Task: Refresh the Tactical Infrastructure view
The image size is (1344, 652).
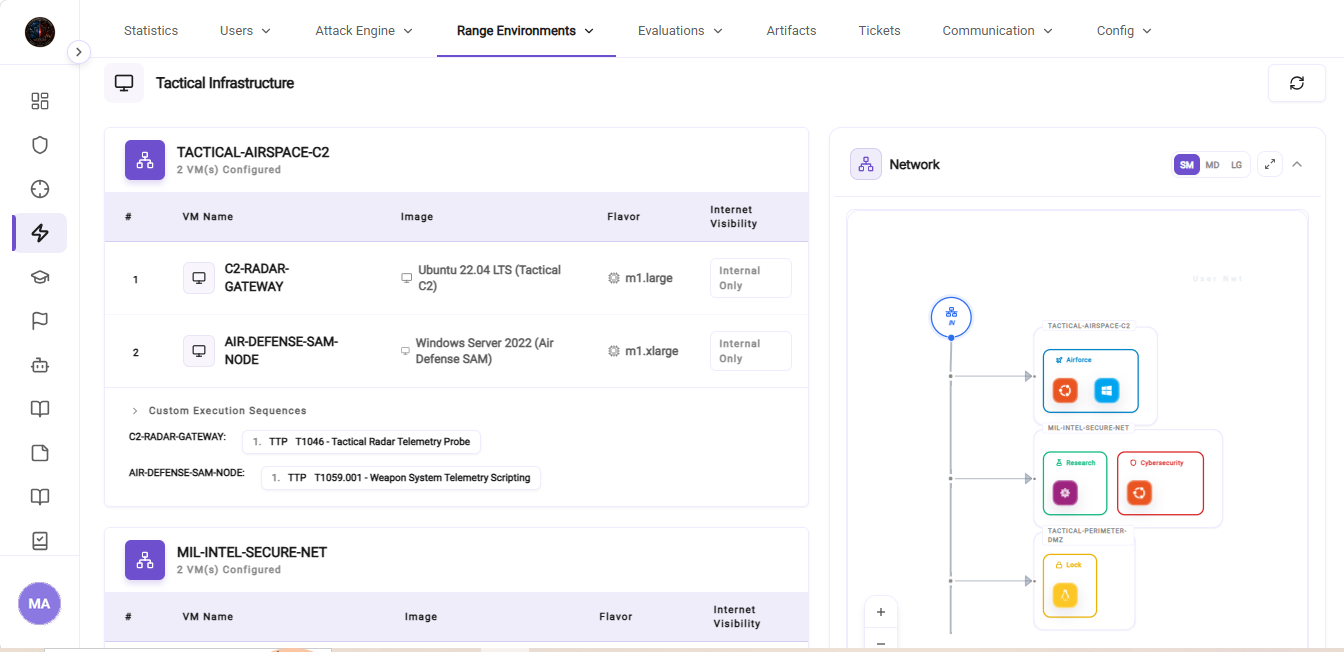Action: [x=1297, y=83]
